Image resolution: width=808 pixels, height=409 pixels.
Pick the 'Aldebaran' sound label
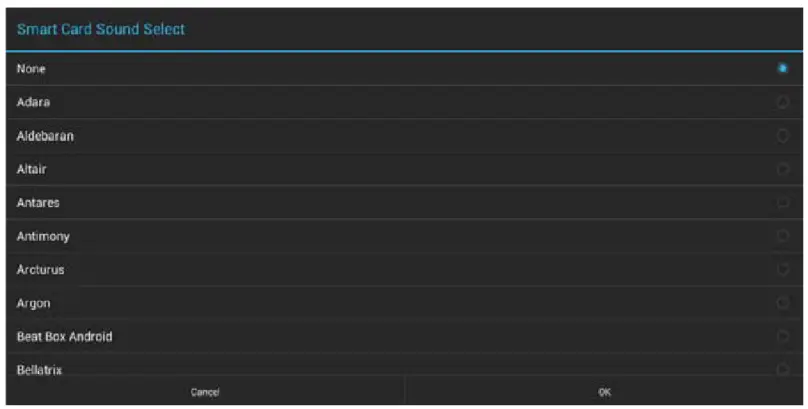[45, 136]
